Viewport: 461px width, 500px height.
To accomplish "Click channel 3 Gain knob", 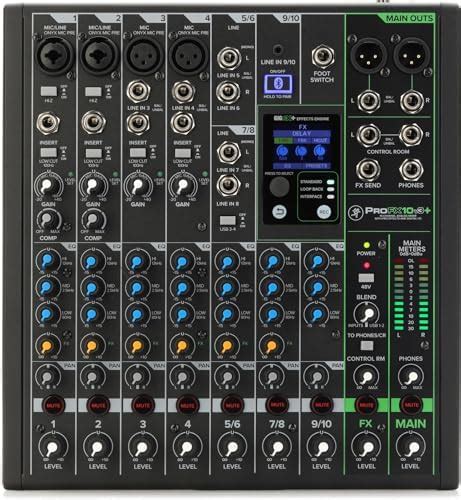I will click(137, 186).
